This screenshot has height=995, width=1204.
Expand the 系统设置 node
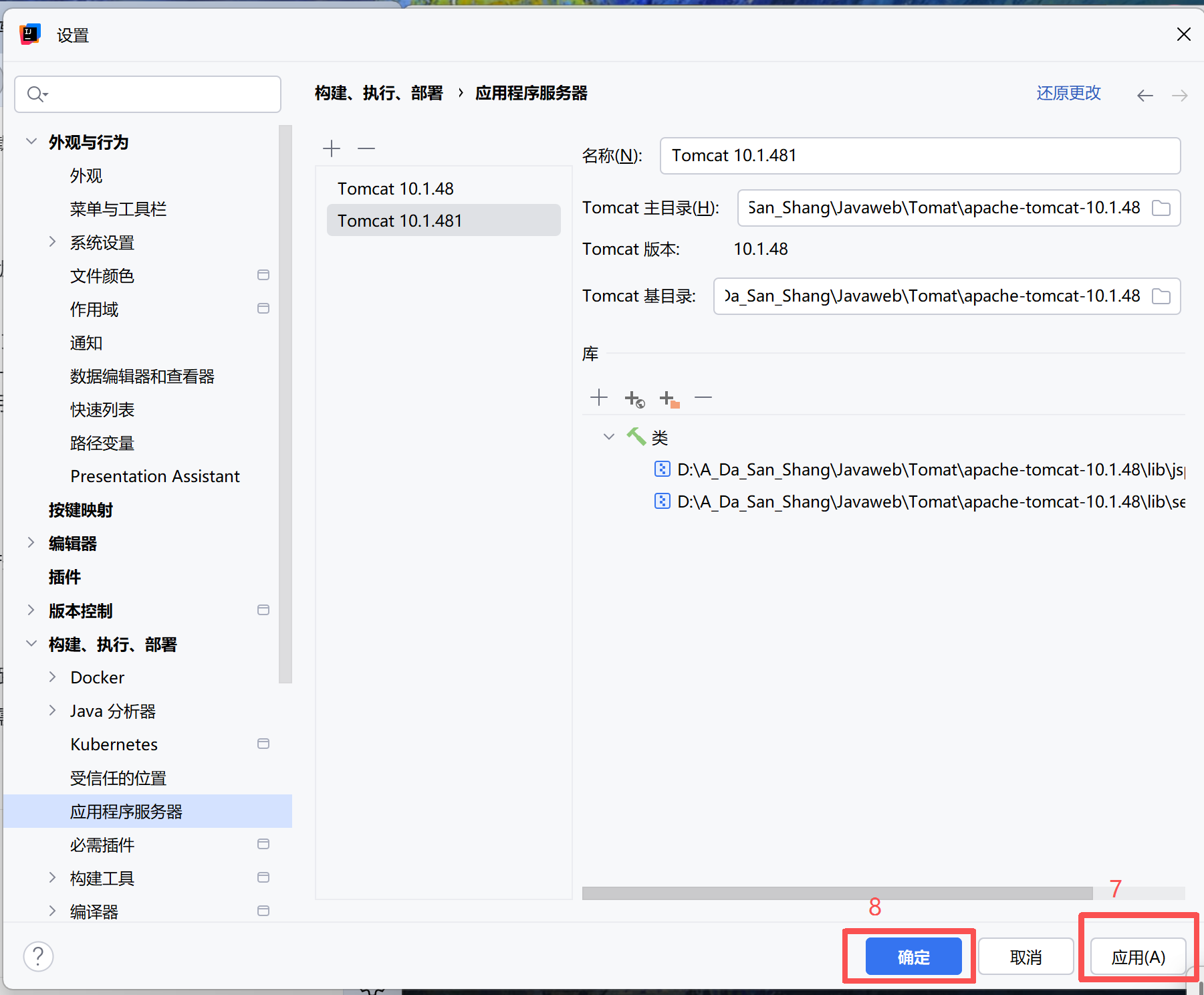click(52, 241)
